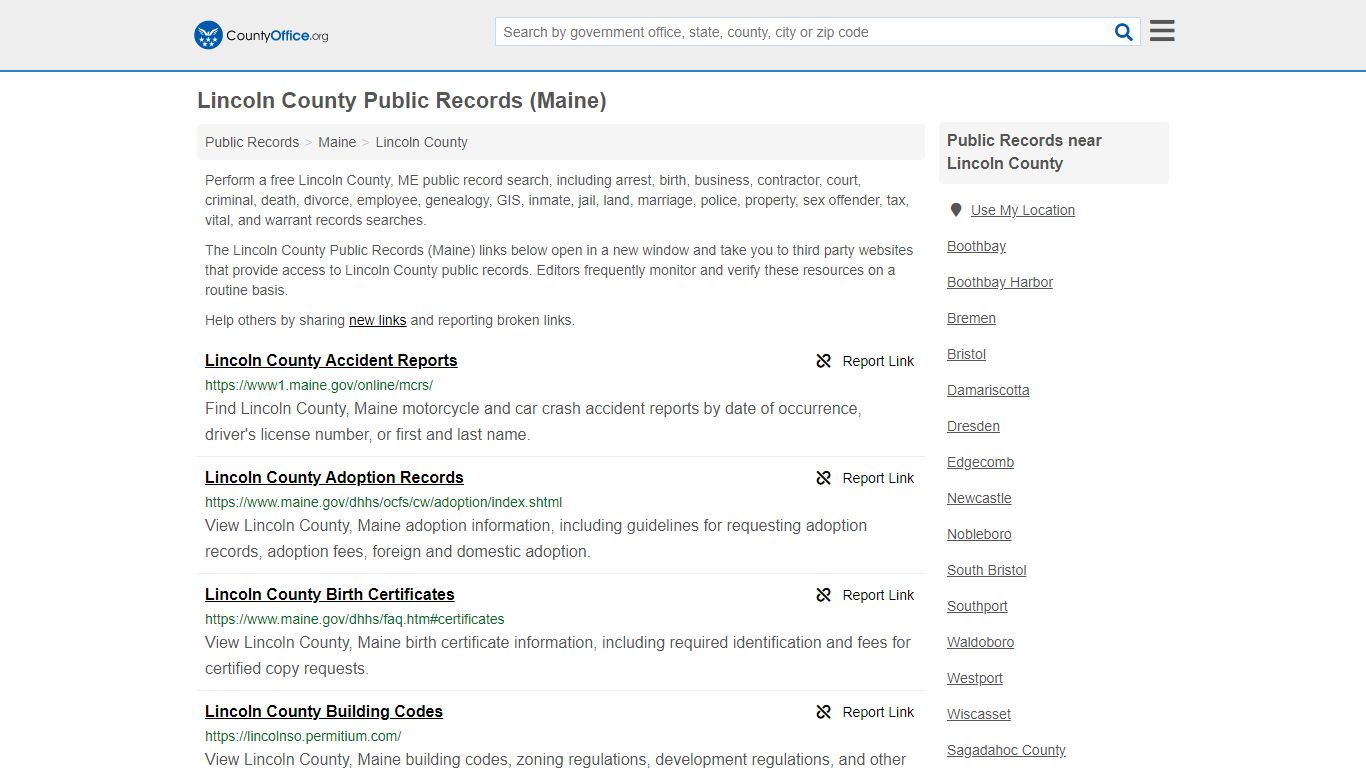Click broken-link icon for Accident Reports
Viewport: 1366px width, 768px height.
(x=823, y=361)
